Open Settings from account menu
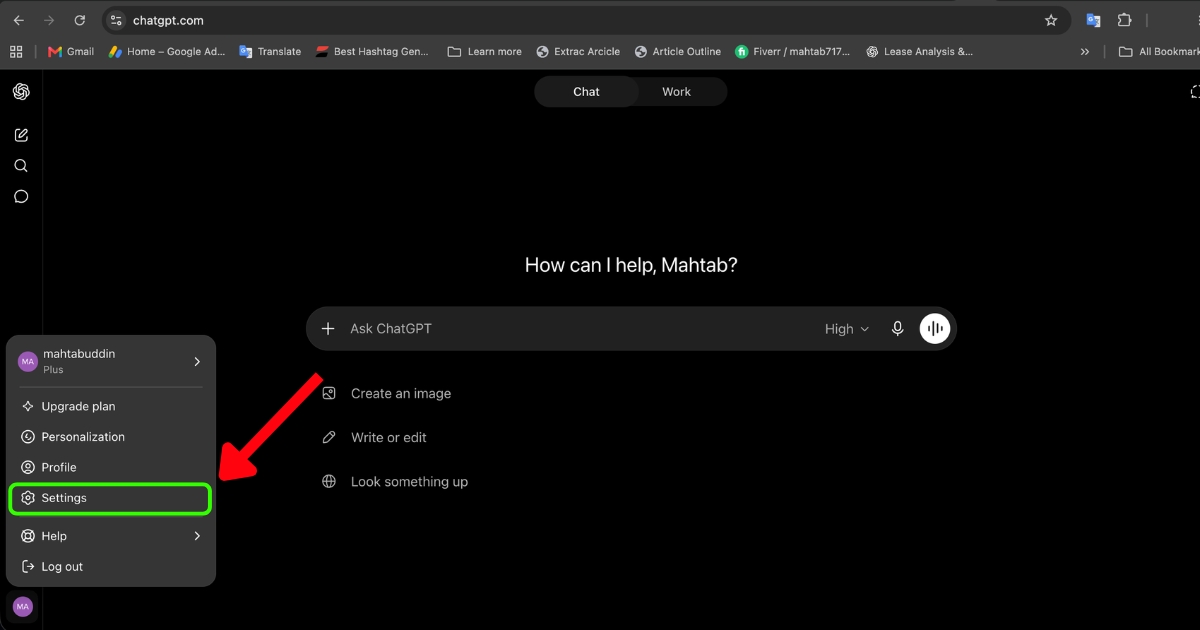This screenshot has height=630, width=1200. tap(111, 498)
